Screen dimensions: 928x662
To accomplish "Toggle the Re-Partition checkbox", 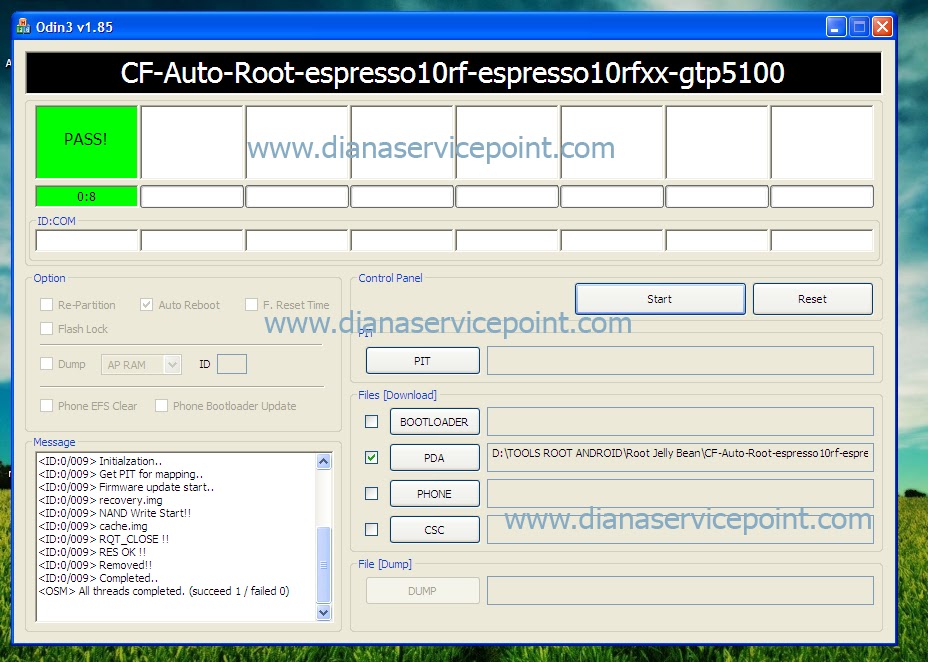I will point(46,305).
